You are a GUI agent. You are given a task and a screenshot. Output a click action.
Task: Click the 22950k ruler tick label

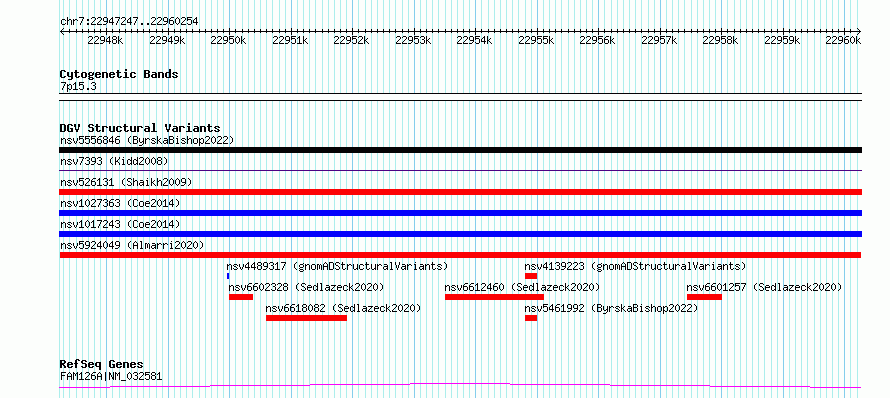(x=228, y=40)
